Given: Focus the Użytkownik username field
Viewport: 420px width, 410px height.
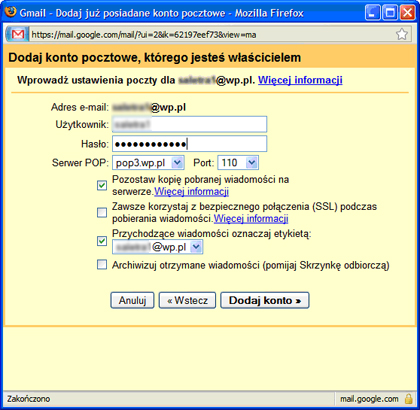Looking at the screenshot, I should [x=190, y=124].
